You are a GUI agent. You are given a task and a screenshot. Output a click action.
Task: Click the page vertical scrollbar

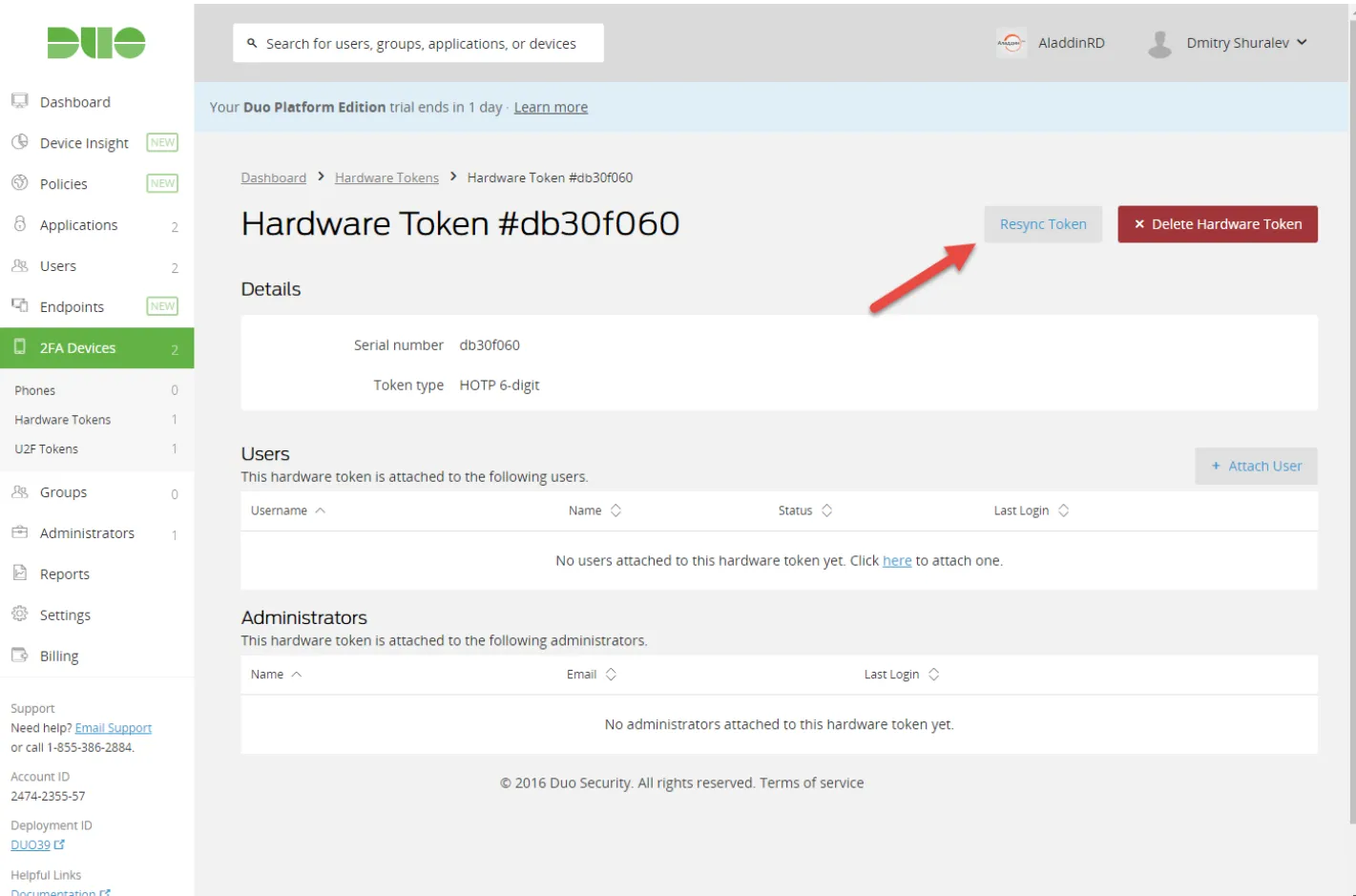click(x=1352, y=420)
